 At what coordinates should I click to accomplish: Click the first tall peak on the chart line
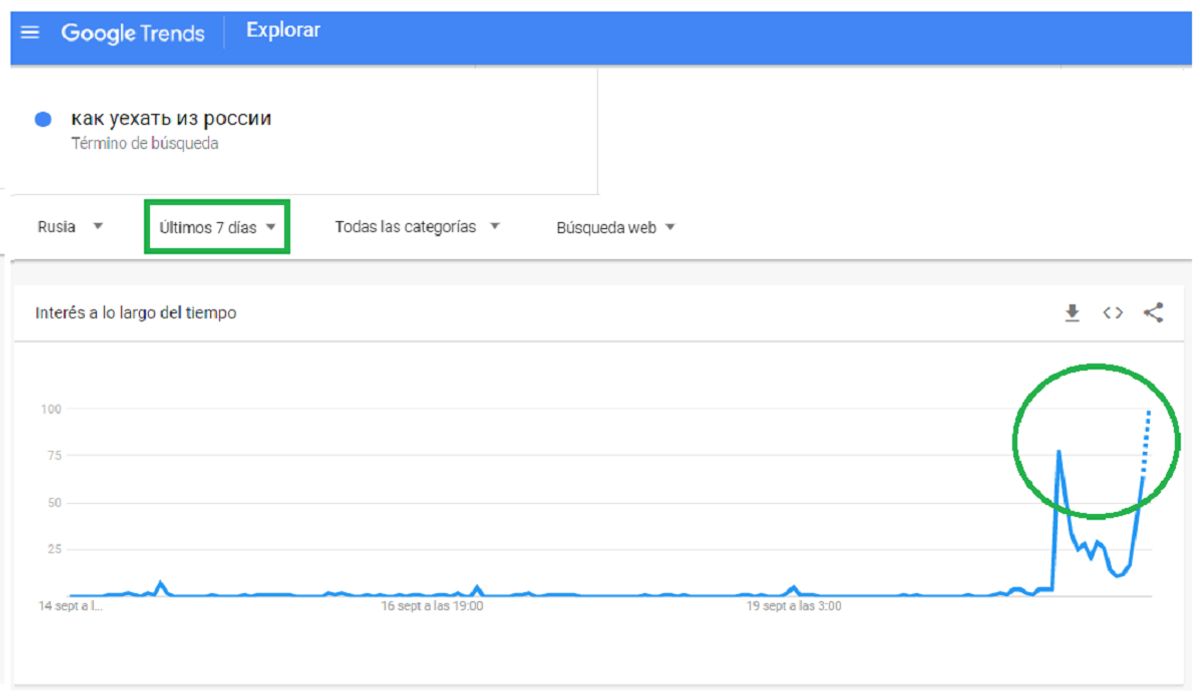point(1058,452)
